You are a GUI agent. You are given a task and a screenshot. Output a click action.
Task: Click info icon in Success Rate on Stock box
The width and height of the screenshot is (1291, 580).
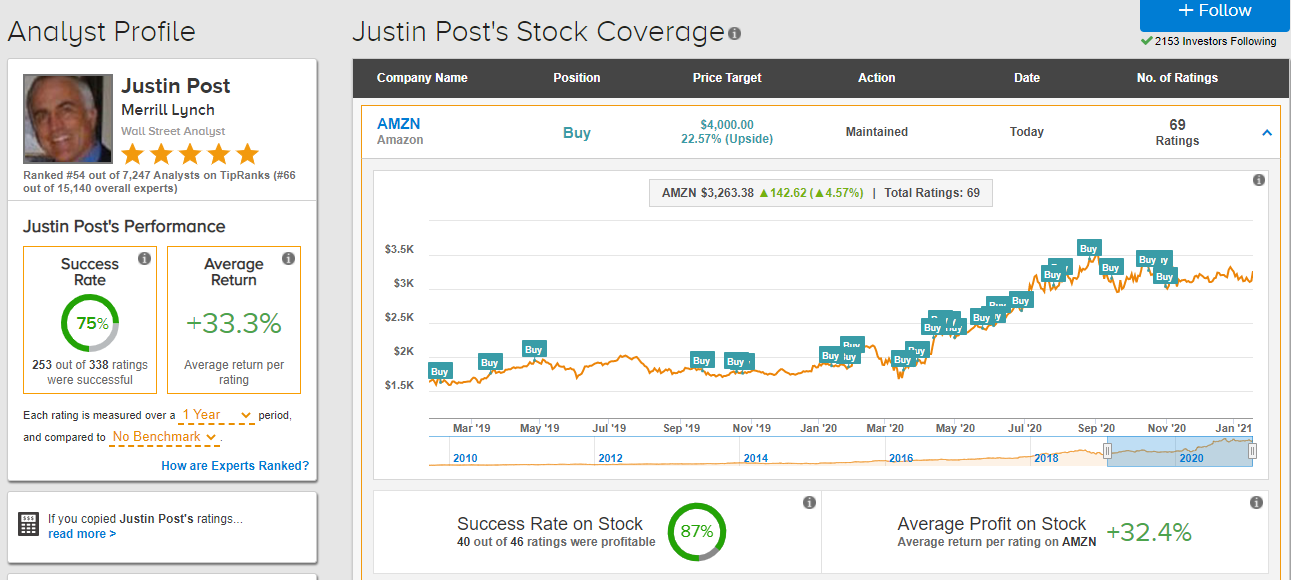(809, 503)
